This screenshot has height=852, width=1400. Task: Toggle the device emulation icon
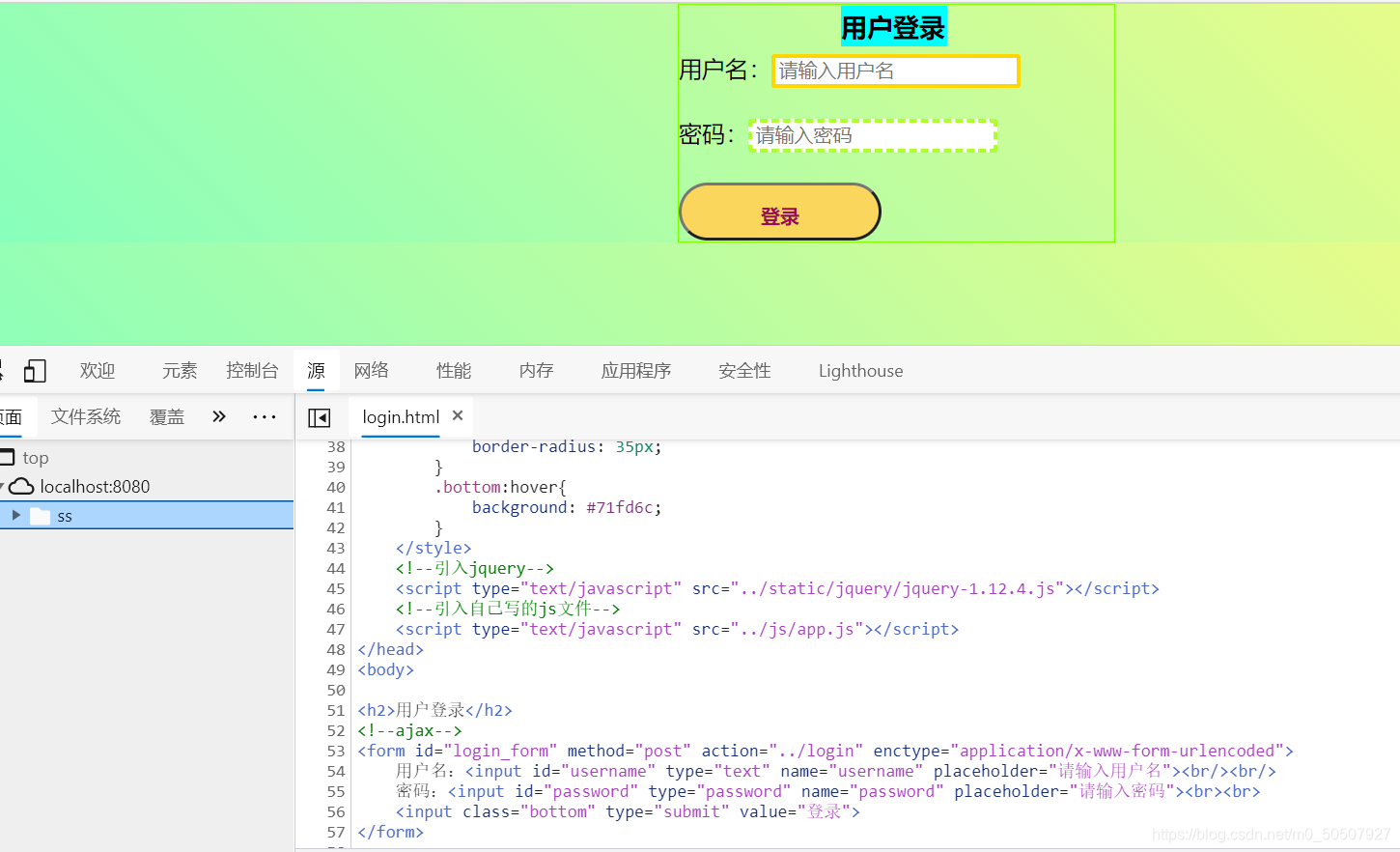[x=35, y=371]
